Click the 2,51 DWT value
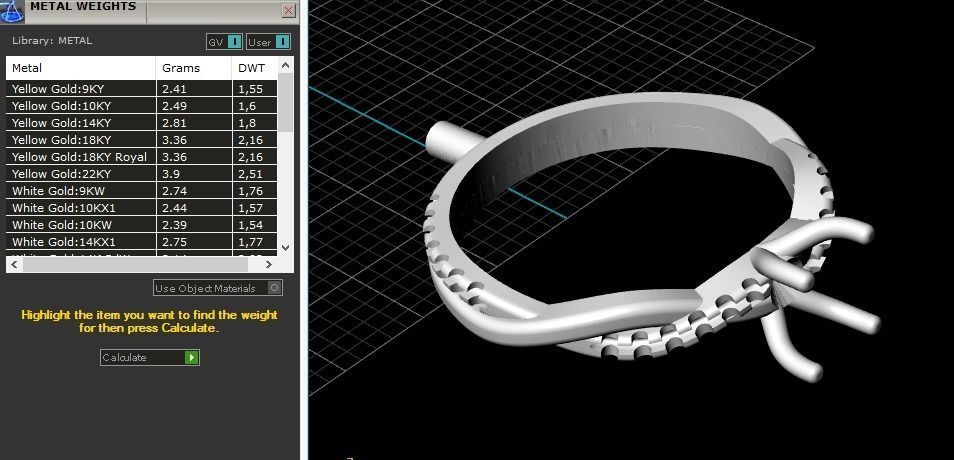This screenshot has width=954, height=460. [250, 174]
